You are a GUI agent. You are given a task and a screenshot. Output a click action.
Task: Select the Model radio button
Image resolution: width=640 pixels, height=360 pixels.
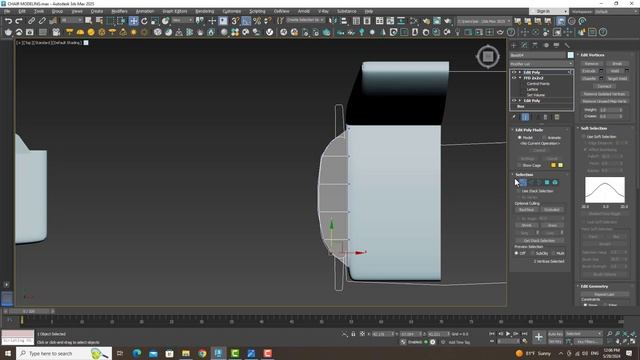520,138
